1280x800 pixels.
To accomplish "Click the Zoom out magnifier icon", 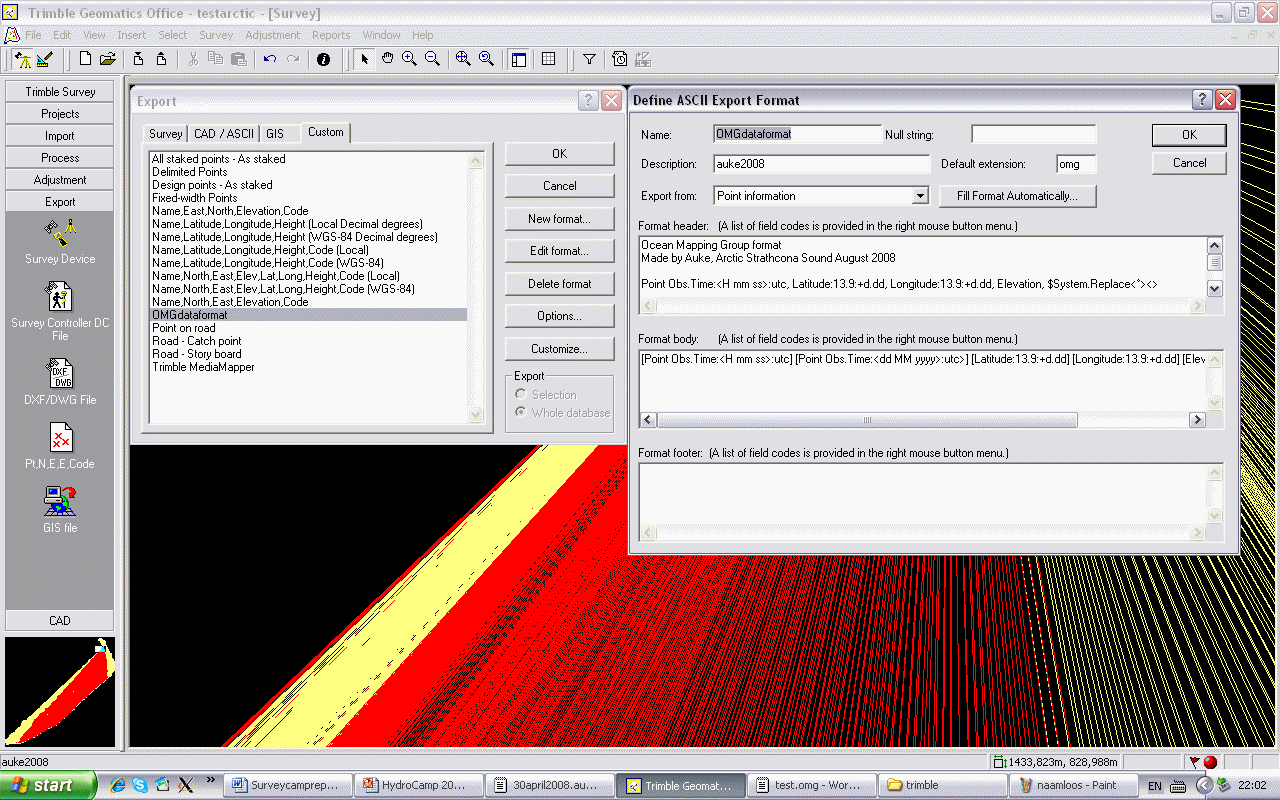I will tap(432, 59).
